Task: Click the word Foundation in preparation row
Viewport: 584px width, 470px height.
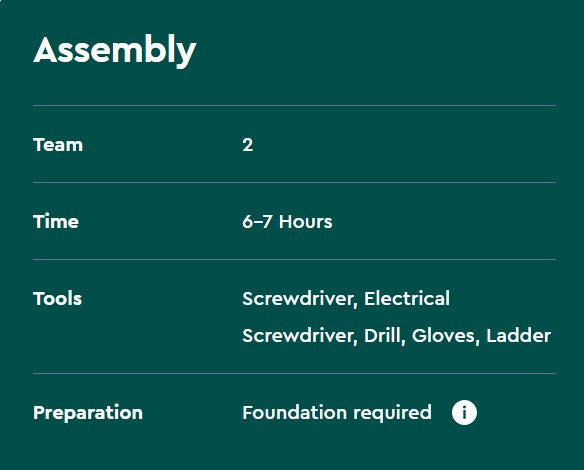Action: point(294,413)
